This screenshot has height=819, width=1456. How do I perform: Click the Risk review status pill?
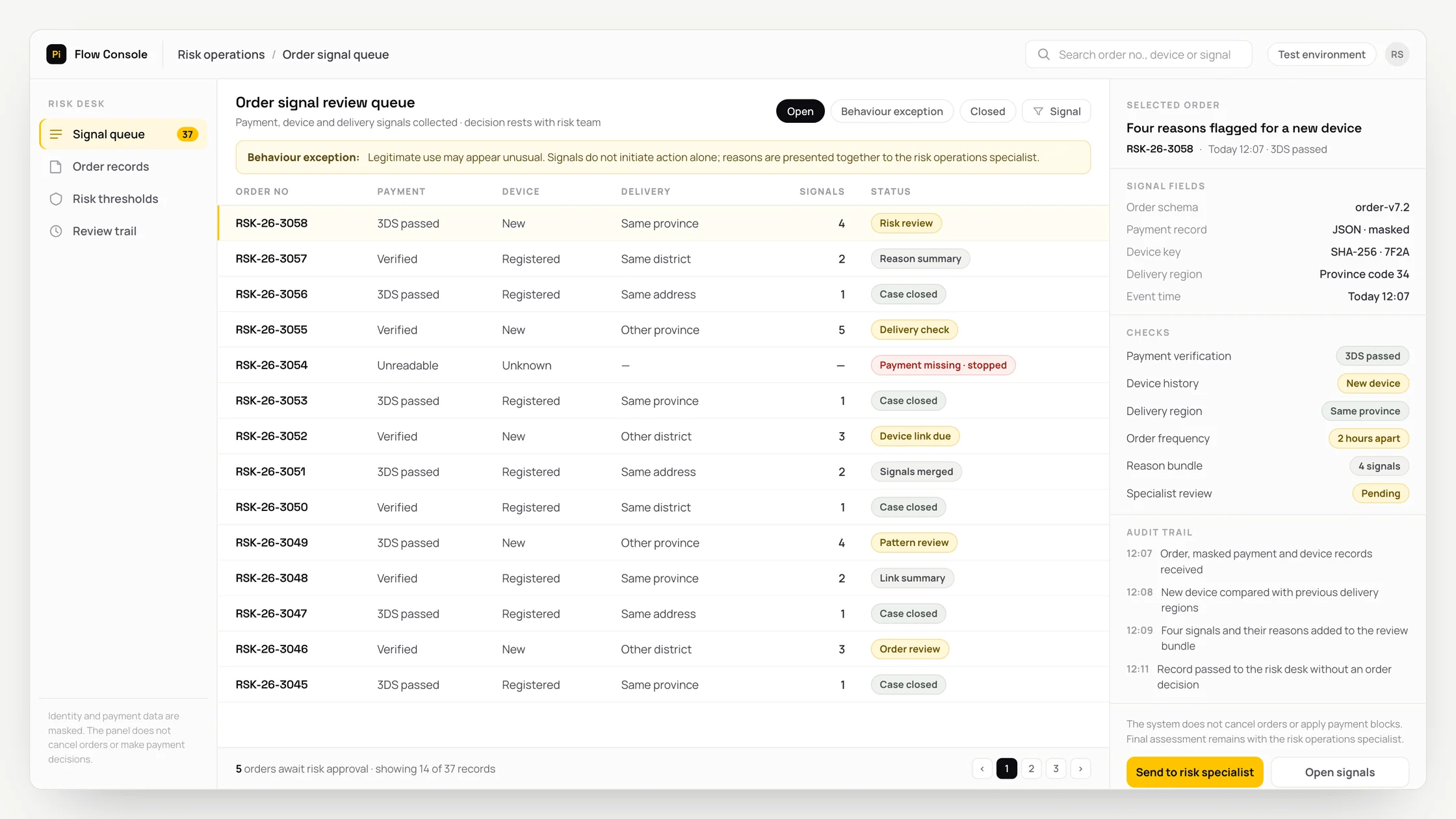point(906,223)
